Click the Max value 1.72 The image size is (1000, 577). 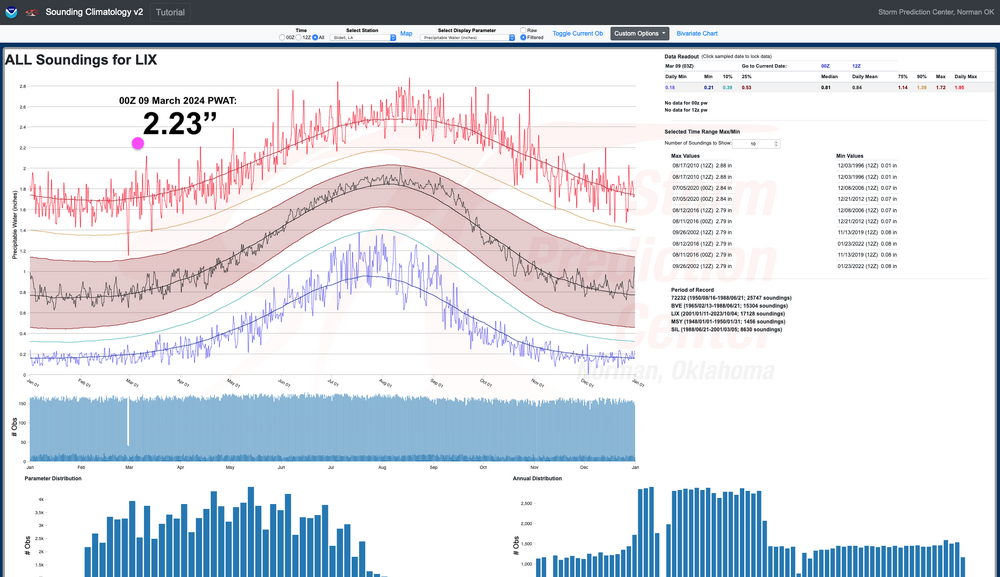[x=941, y=88]
